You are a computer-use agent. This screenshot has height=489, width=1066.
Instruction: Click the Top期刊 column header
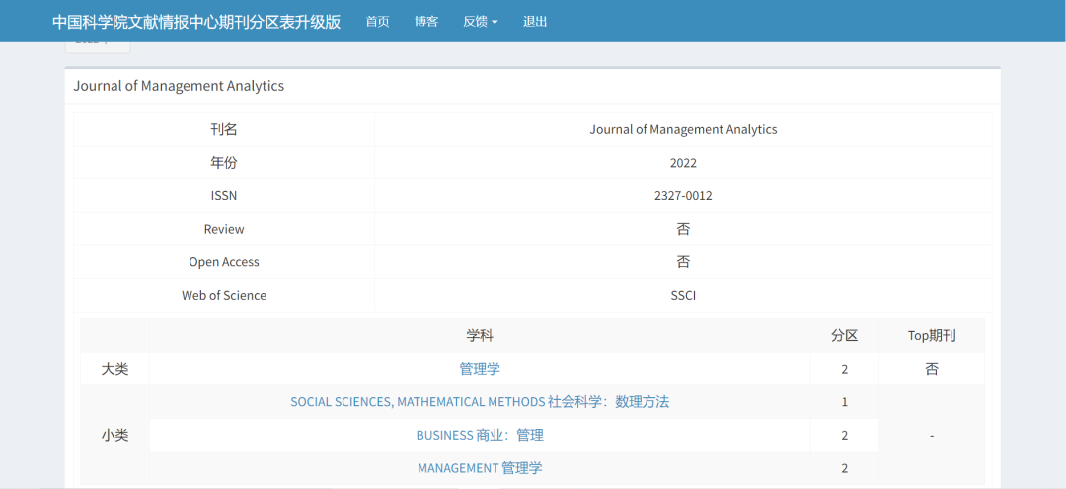931,336
